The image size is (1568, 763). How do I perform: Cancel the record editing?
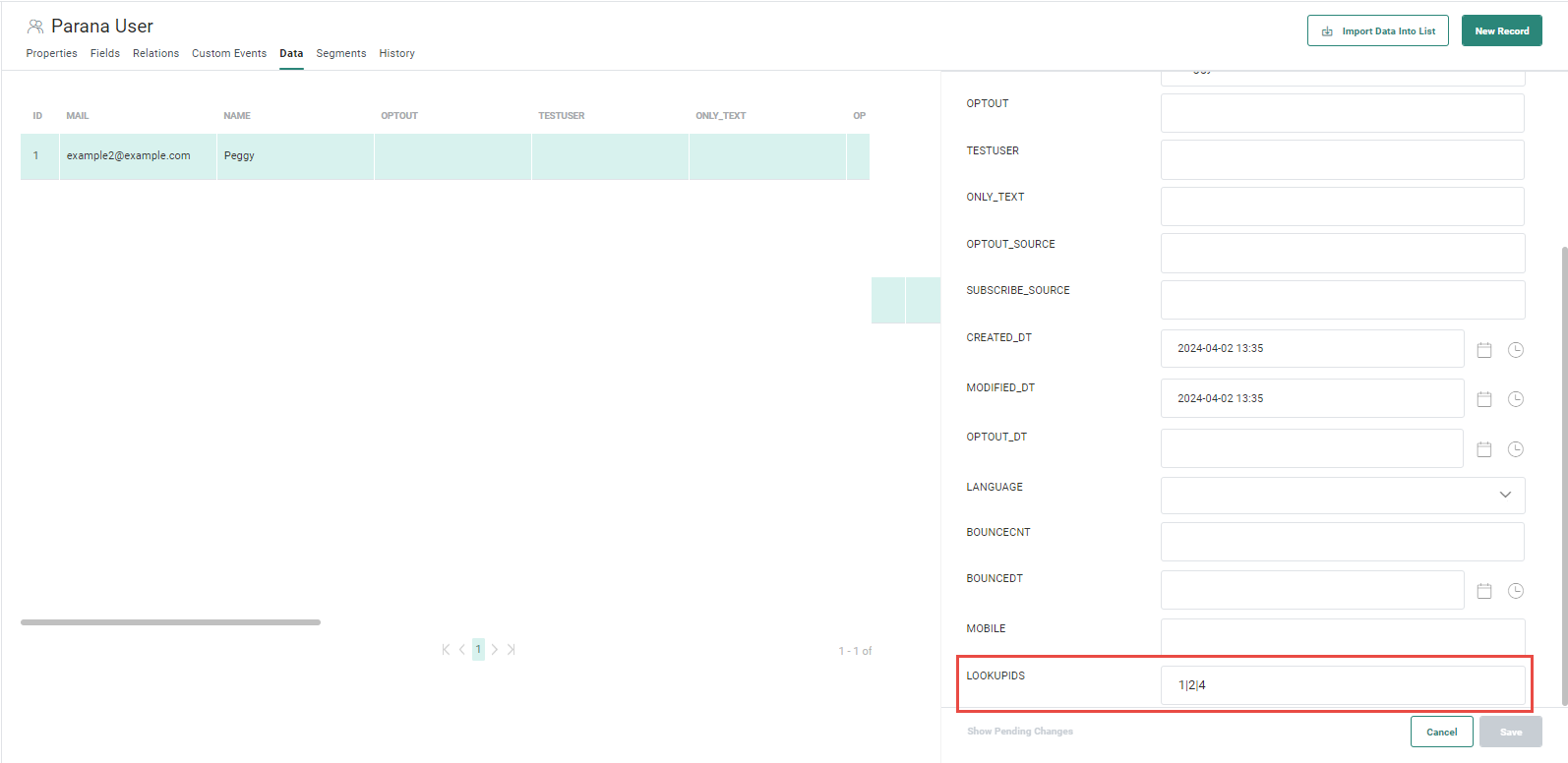click(1441, 732)
